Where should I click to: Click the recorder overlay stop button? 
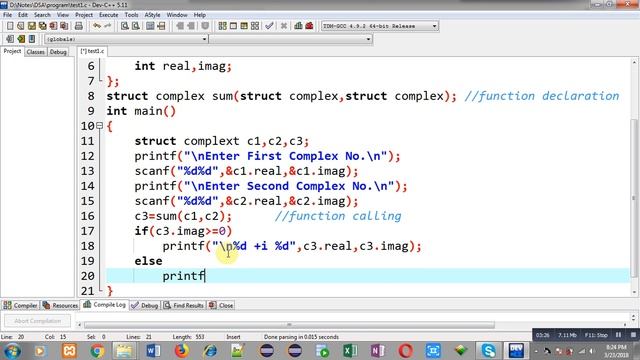[x=633, y=335]
